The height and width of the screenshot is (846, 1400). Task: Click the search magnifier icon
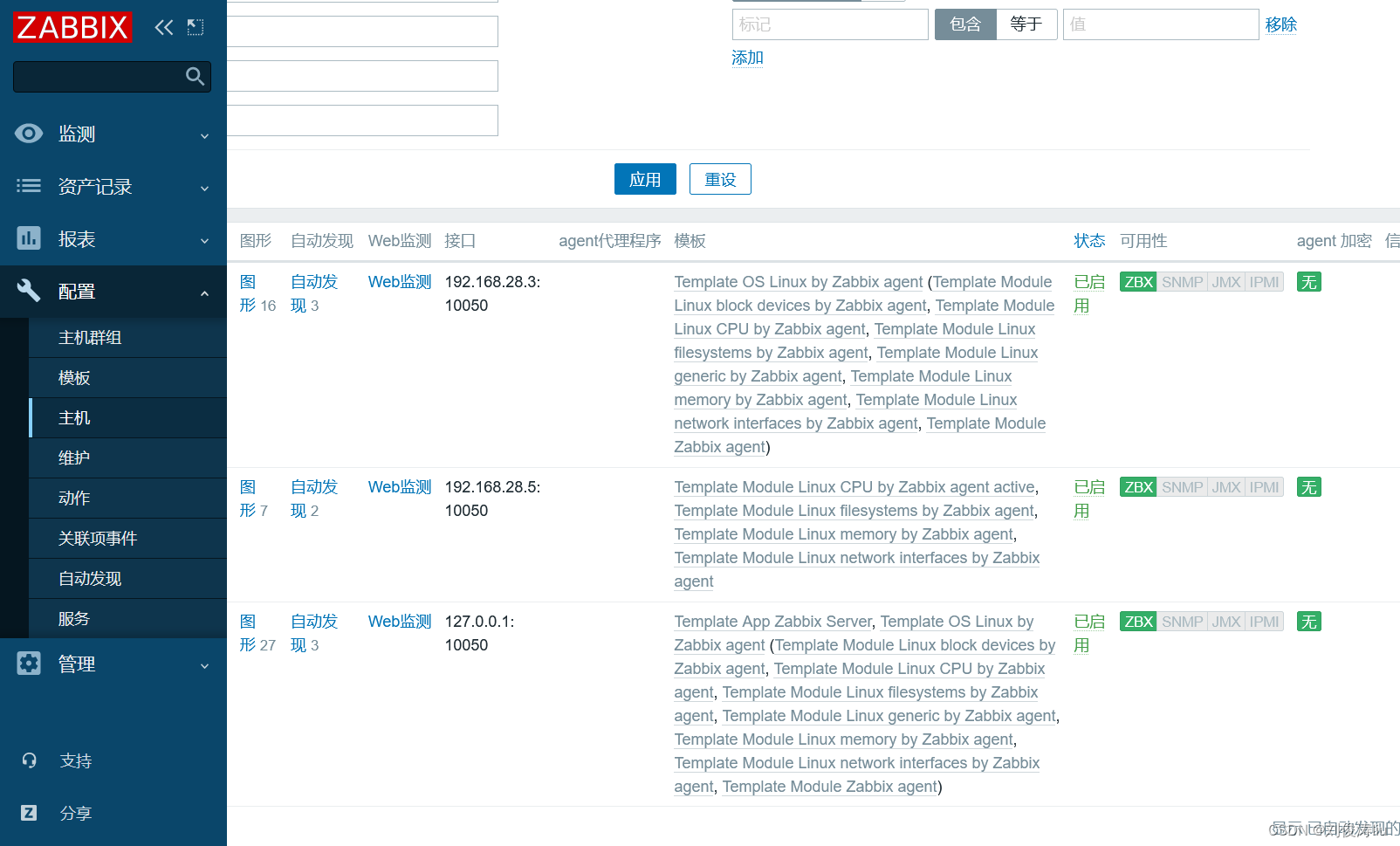195,77
